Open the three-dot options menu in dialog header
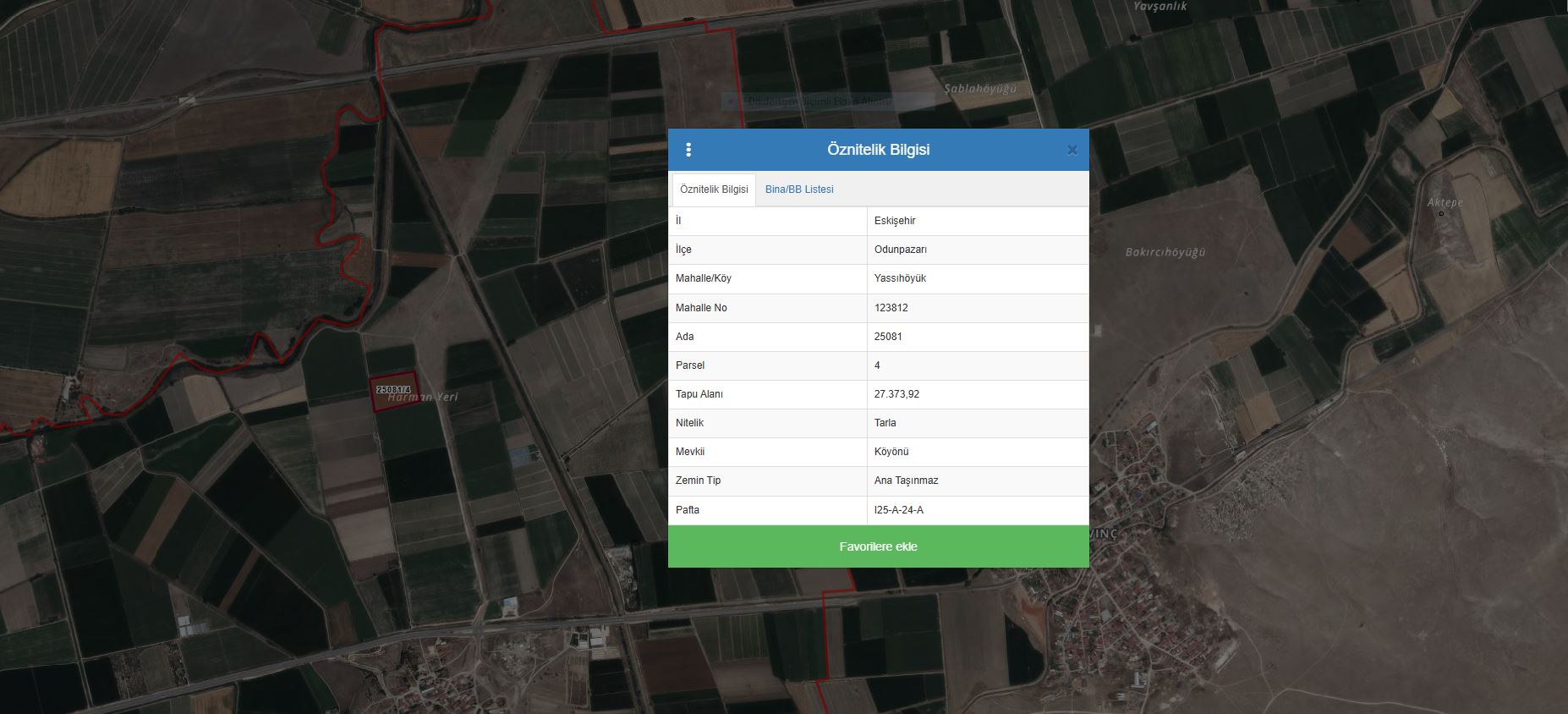 pyautogui.click(x=688, y=150)
